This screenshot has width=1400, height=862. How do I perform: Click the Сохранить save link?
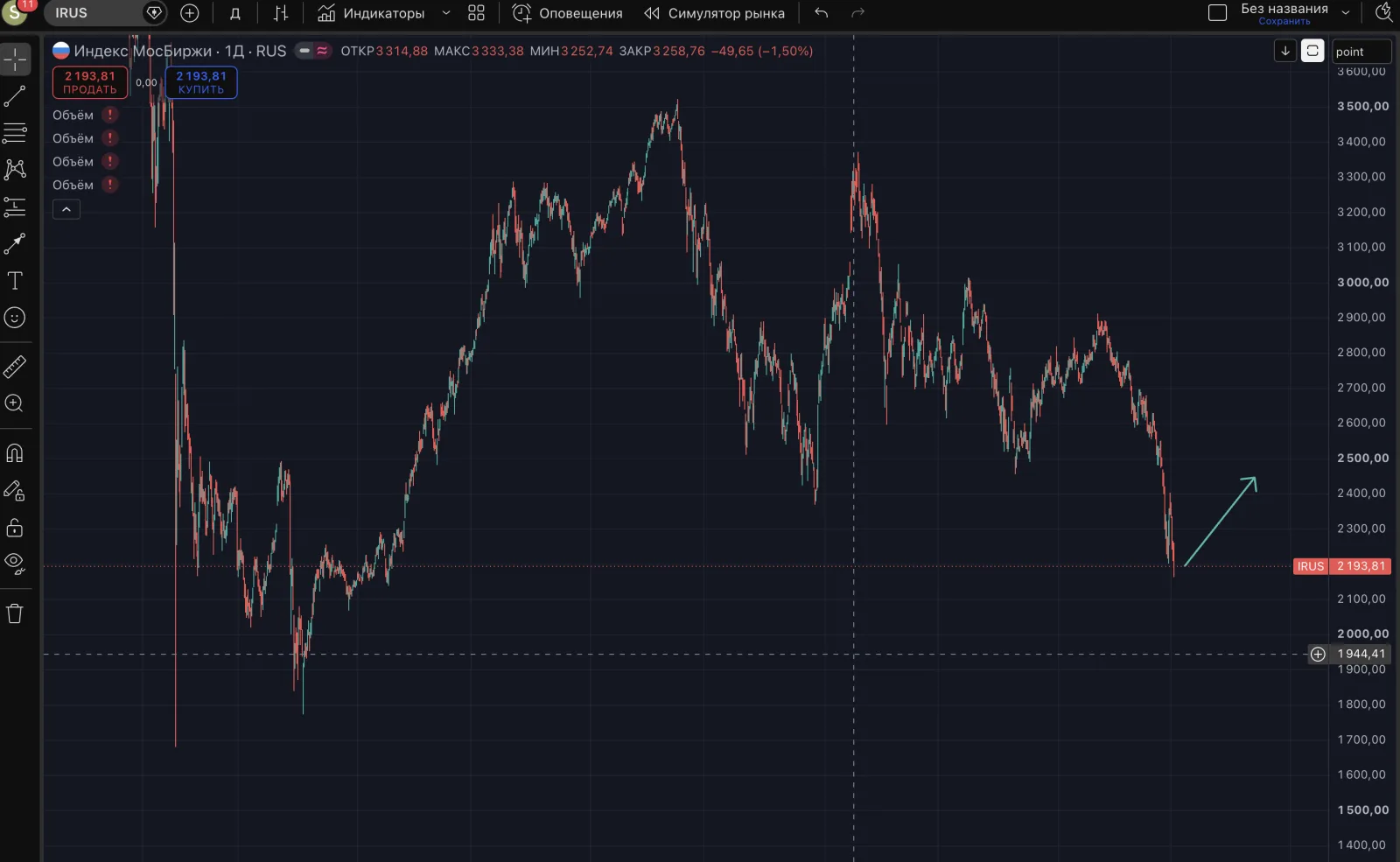pyautogui.click(x=1284, y=21)
